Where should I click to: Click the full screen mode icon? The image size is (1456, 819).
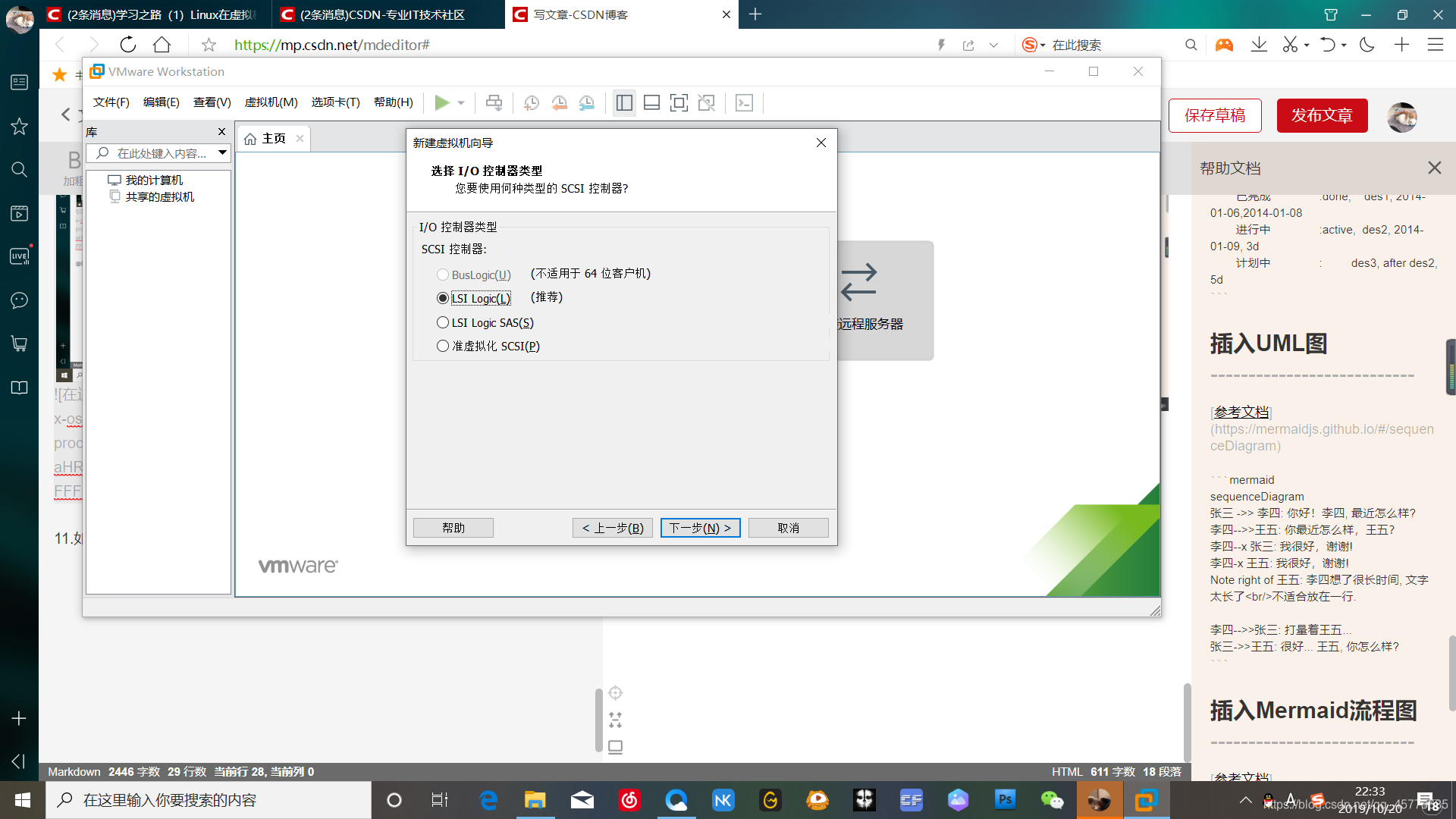tap(679, 102)
